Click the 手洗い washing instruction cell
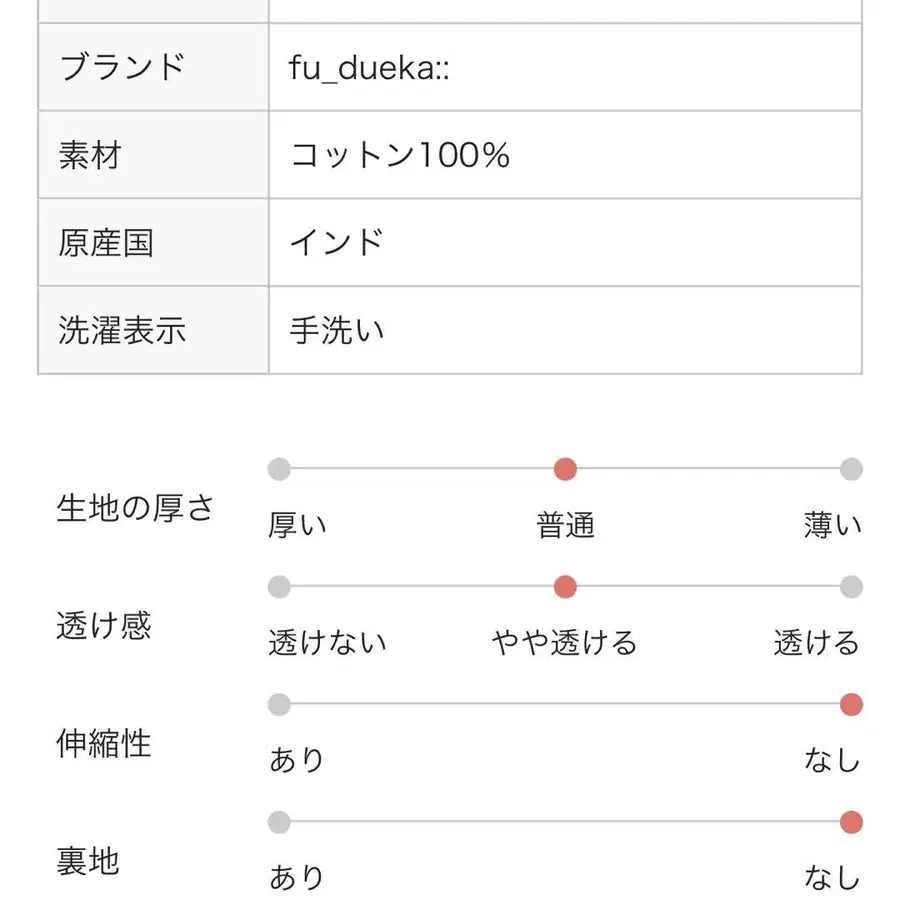The image size is (900, 900). point(565,331)
